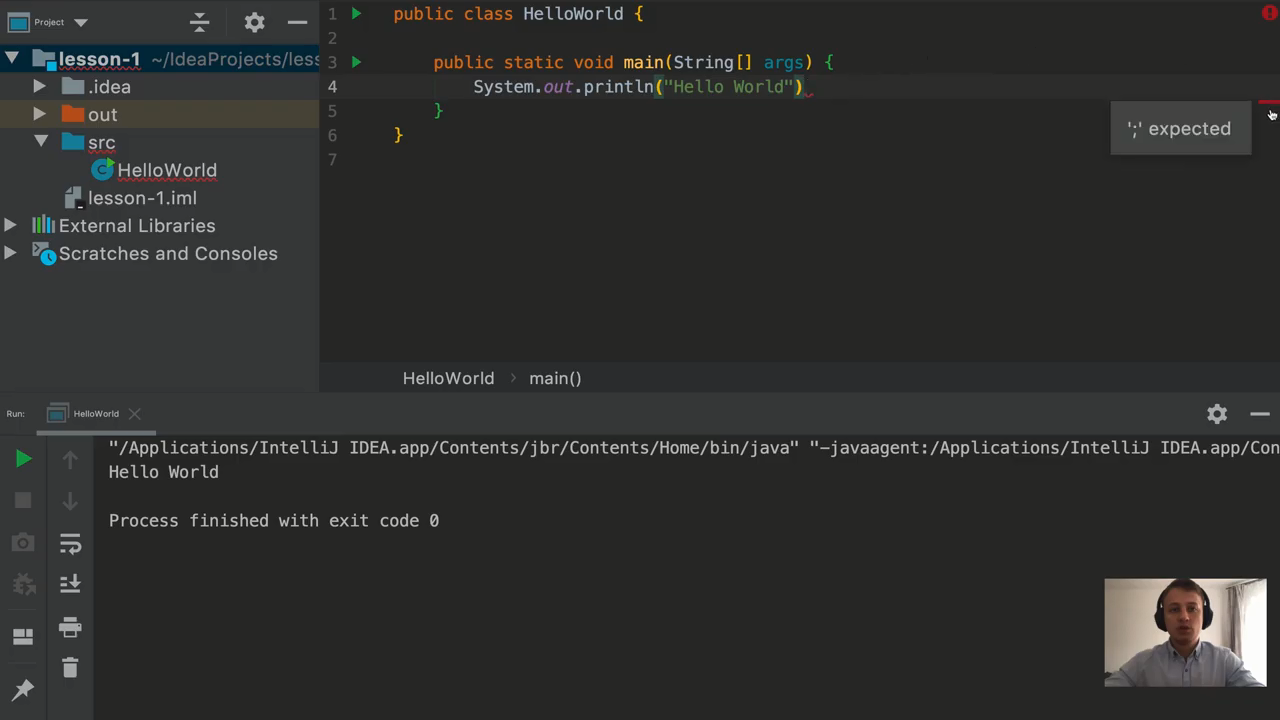Expand Scratches and Consoles node
This screenshot has width=1280, height=720.
point(10,254)
